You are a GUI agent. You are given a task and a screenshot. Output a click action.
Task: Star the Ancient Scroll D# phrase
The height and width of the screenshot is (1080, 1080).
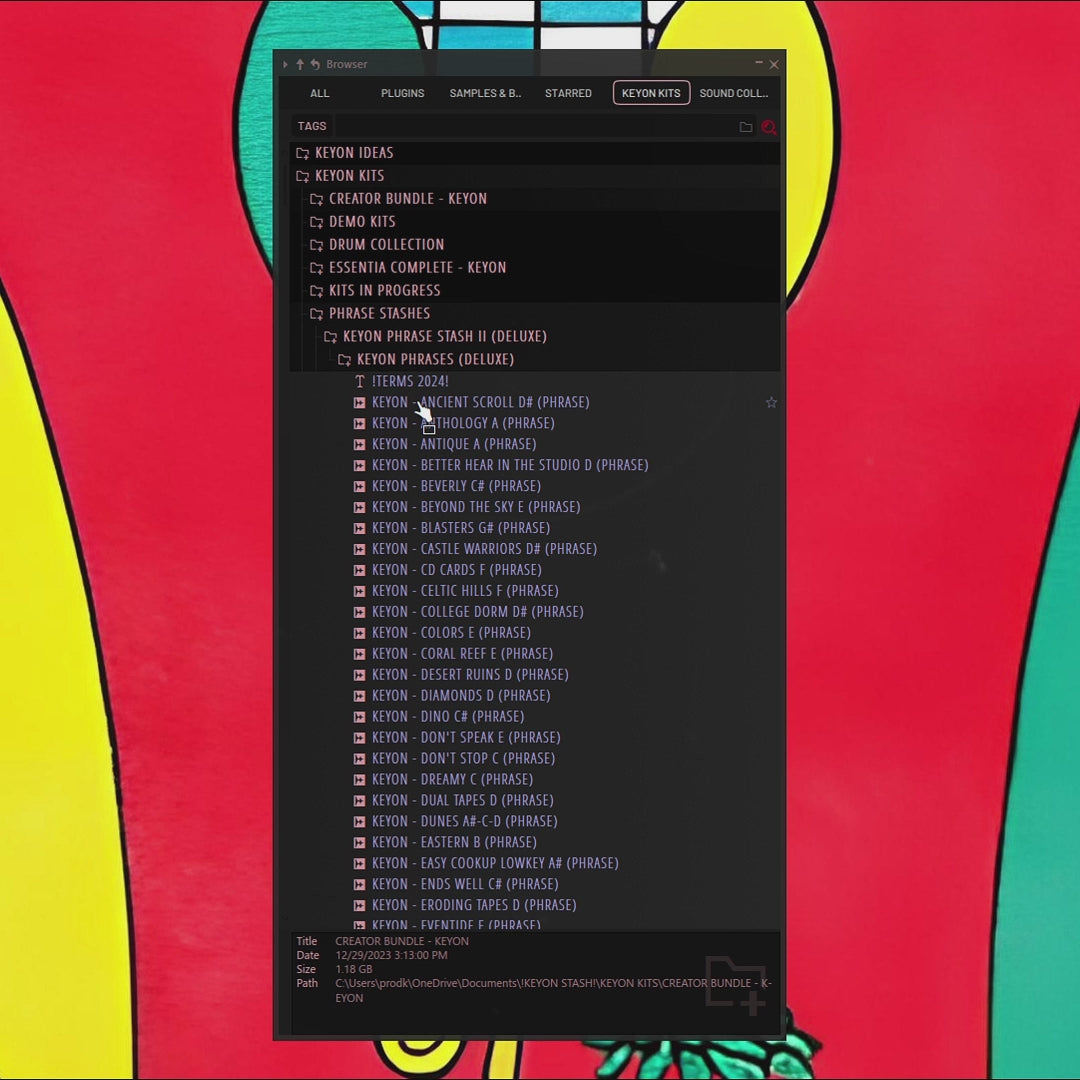pos(771,402)
